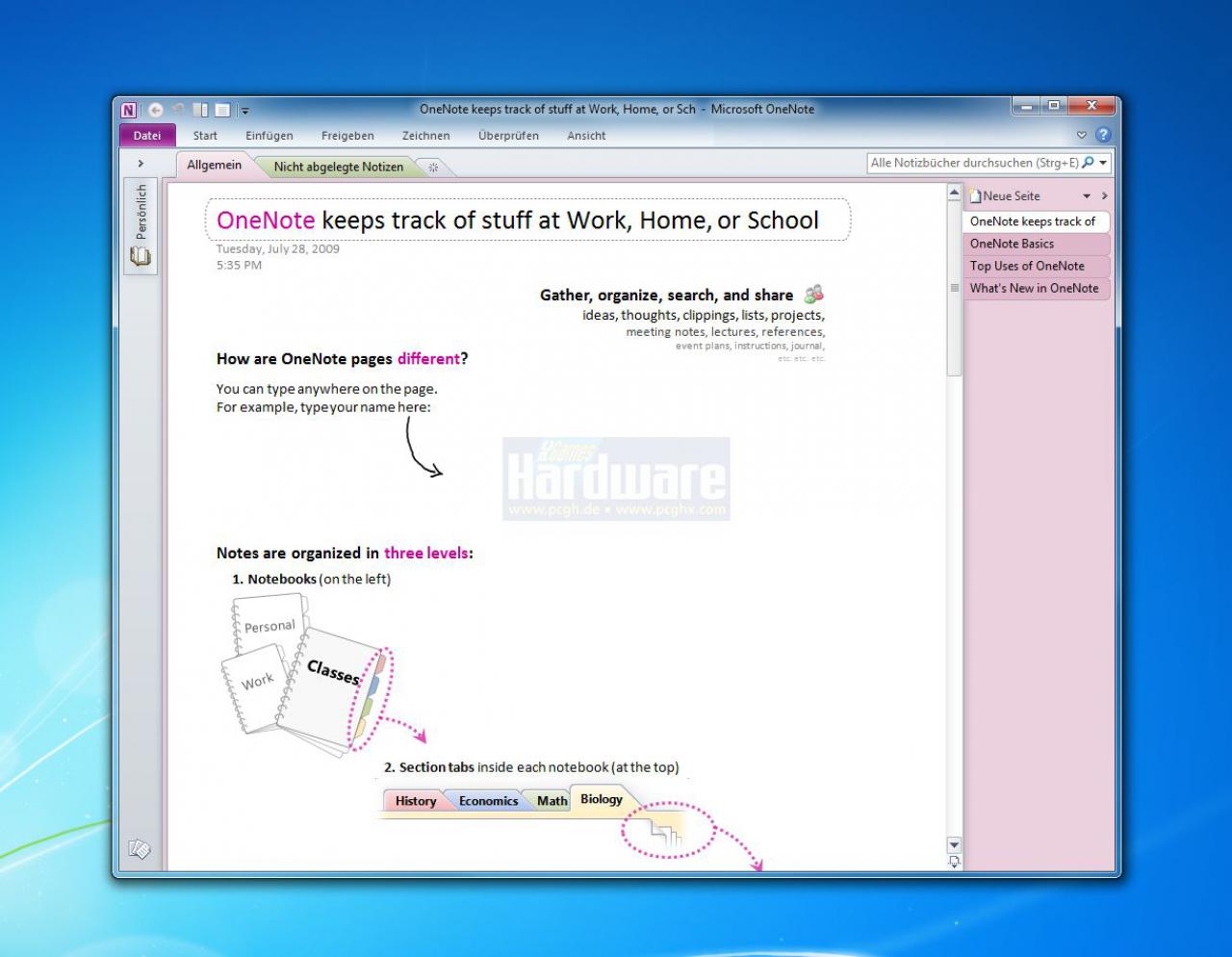Click the heading 'How are OneNote pages different?'
1232x957 pixels.
(x=342, y=359)
